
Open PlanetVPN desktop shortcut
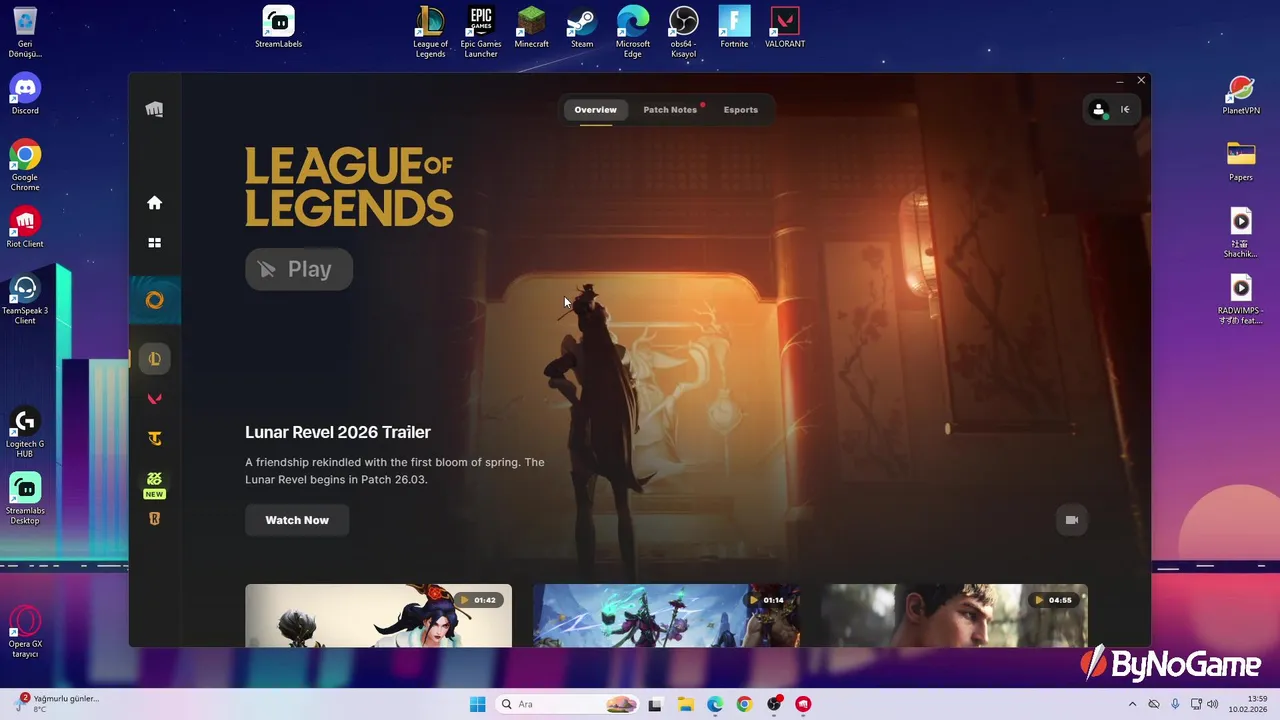click(1241, 94)
